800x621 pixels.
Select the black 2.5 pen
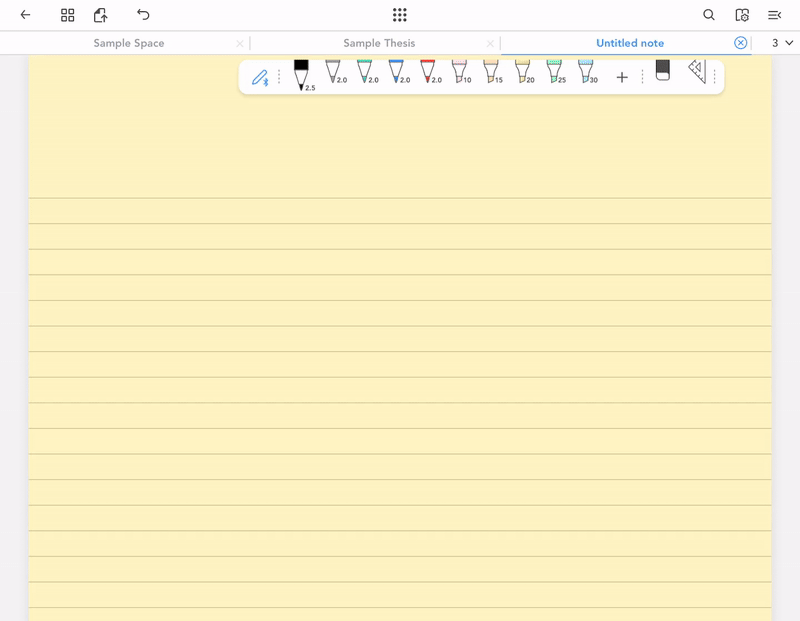pyautogui.click(x=302, y=75)
